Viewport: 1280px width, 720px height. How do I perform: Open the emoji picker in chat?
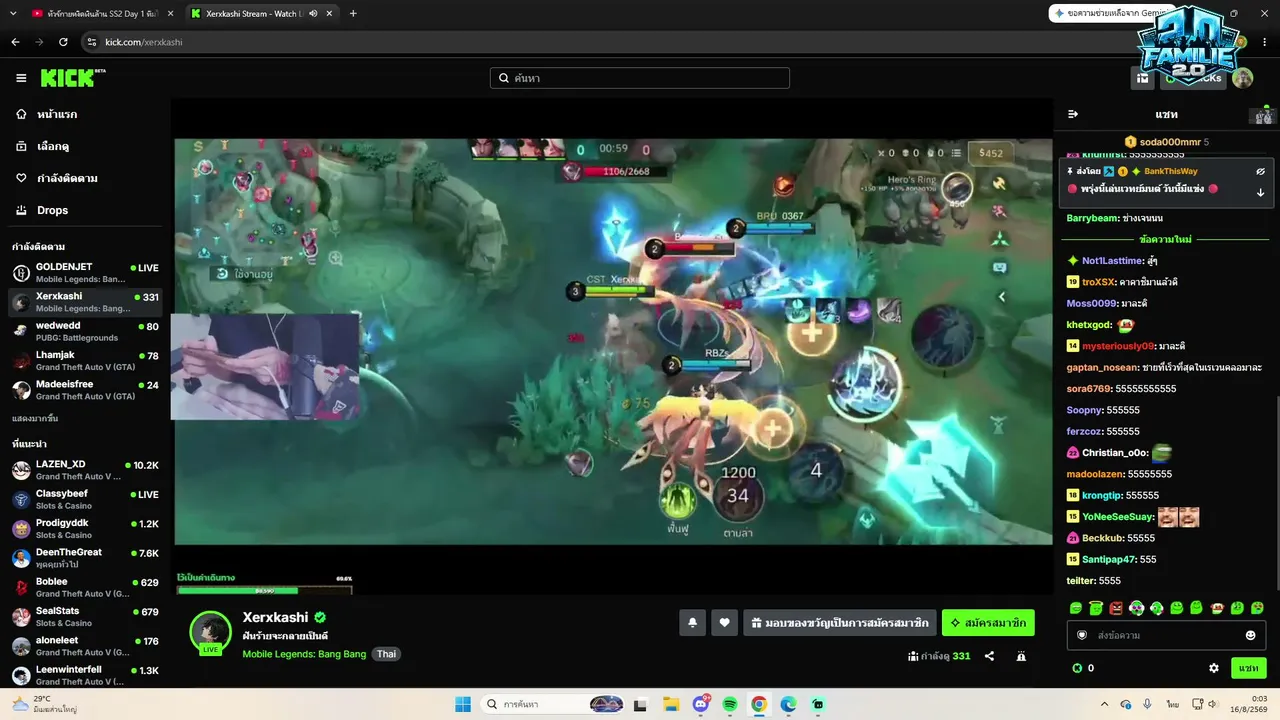click(x=1250, y=635)
